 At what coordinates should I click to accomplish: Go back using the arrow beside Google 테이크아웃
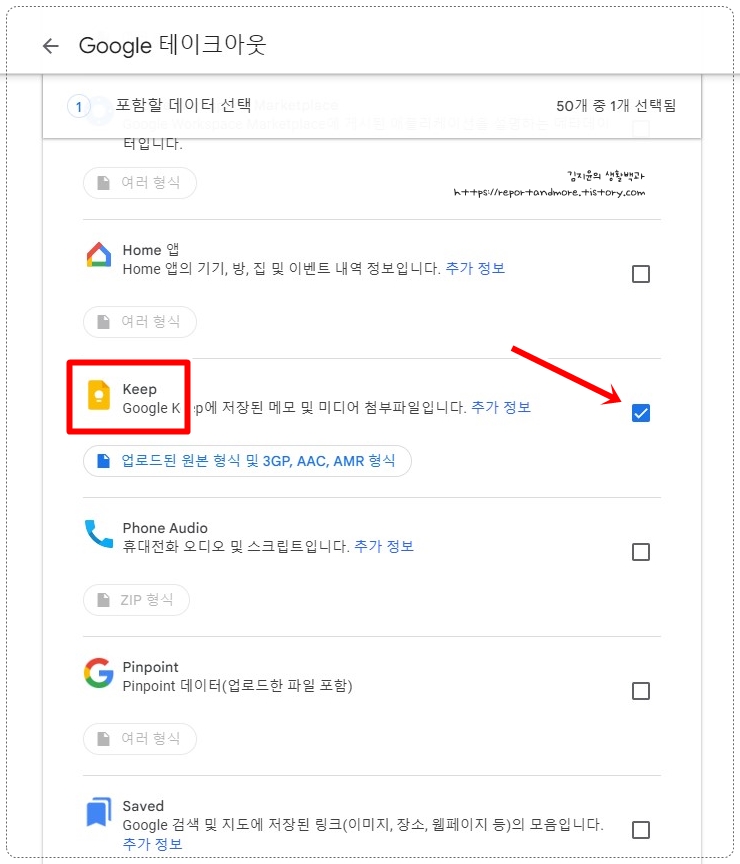tap(51, 46)
